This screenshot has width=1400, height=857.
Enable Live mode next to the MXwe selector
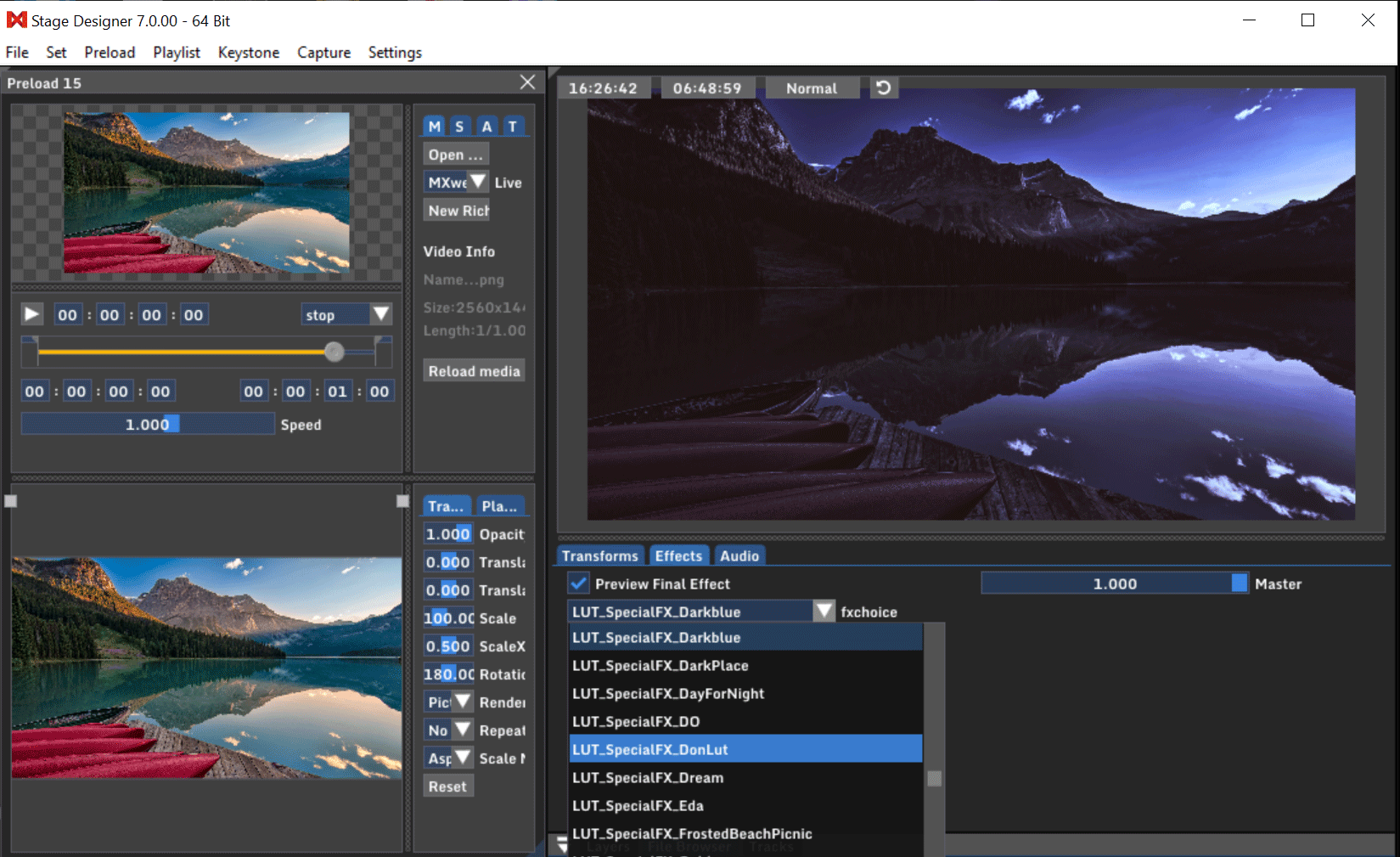(508, 182)
